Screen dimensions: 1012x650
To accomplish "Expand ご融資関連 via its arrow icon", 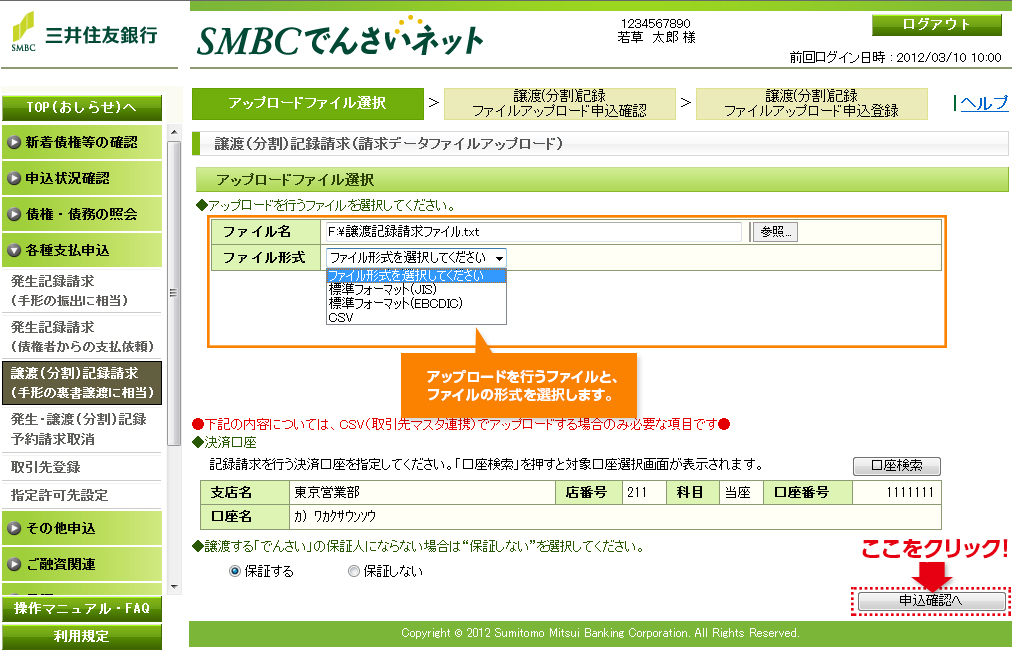I will click(14, 564).
